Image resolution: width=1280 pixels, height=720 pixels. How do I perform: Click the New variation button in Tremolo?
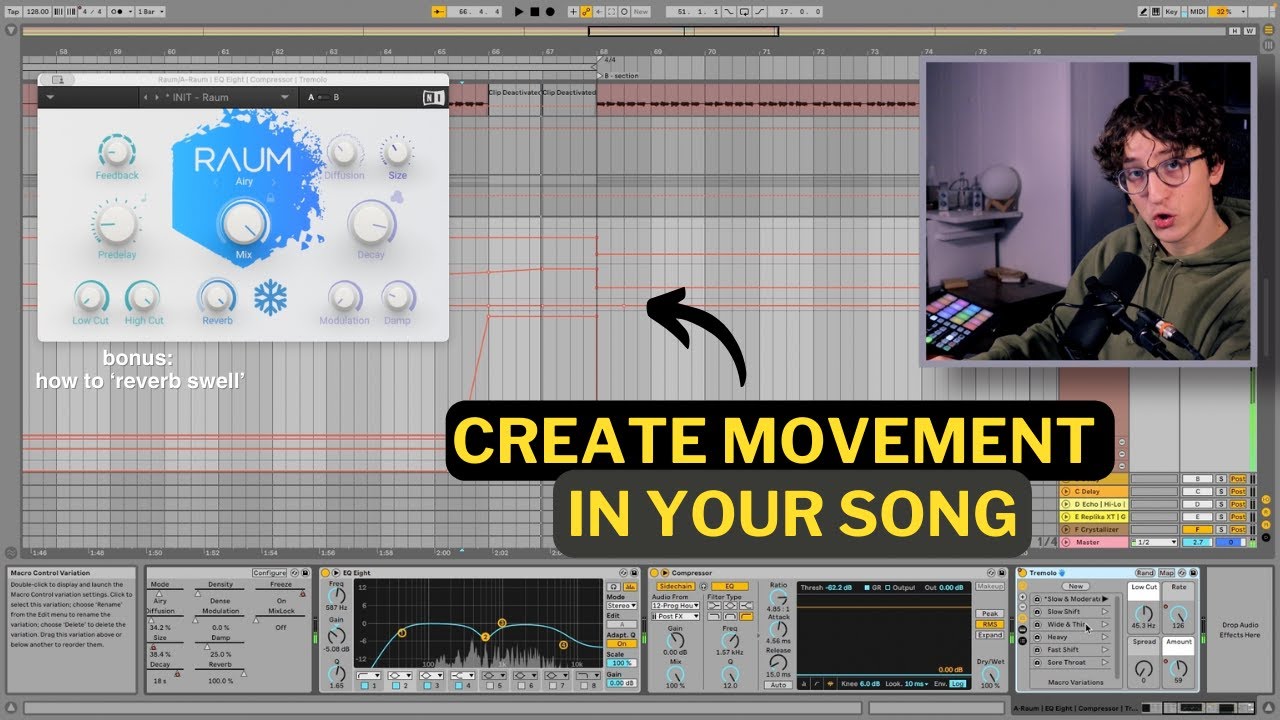click(x=1076, y=586)
